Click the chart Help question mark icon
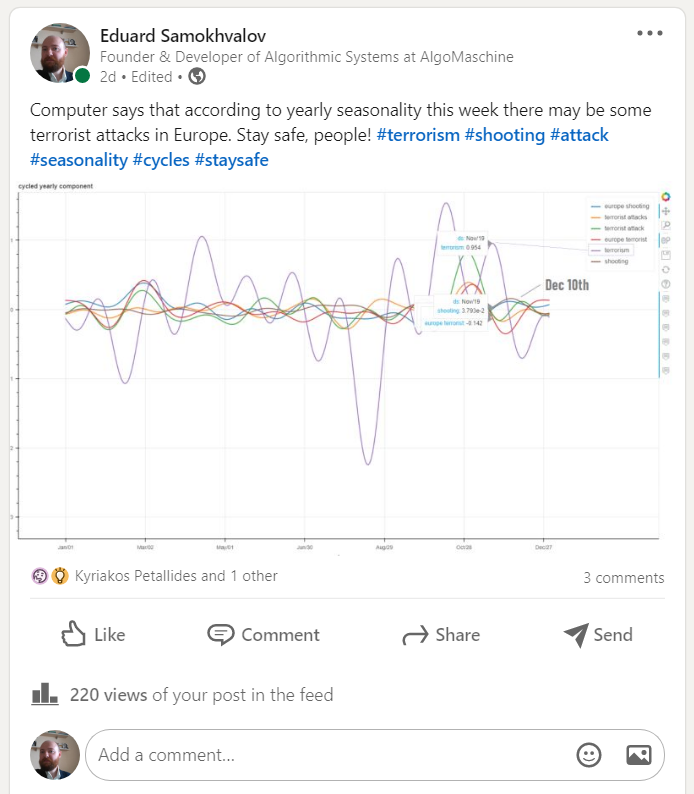 666,284
